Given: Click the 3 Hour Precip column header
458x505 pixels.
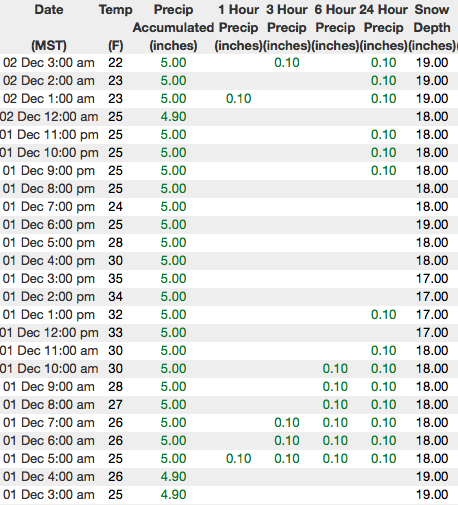Looking at the screenshot, I should point(287,27).
